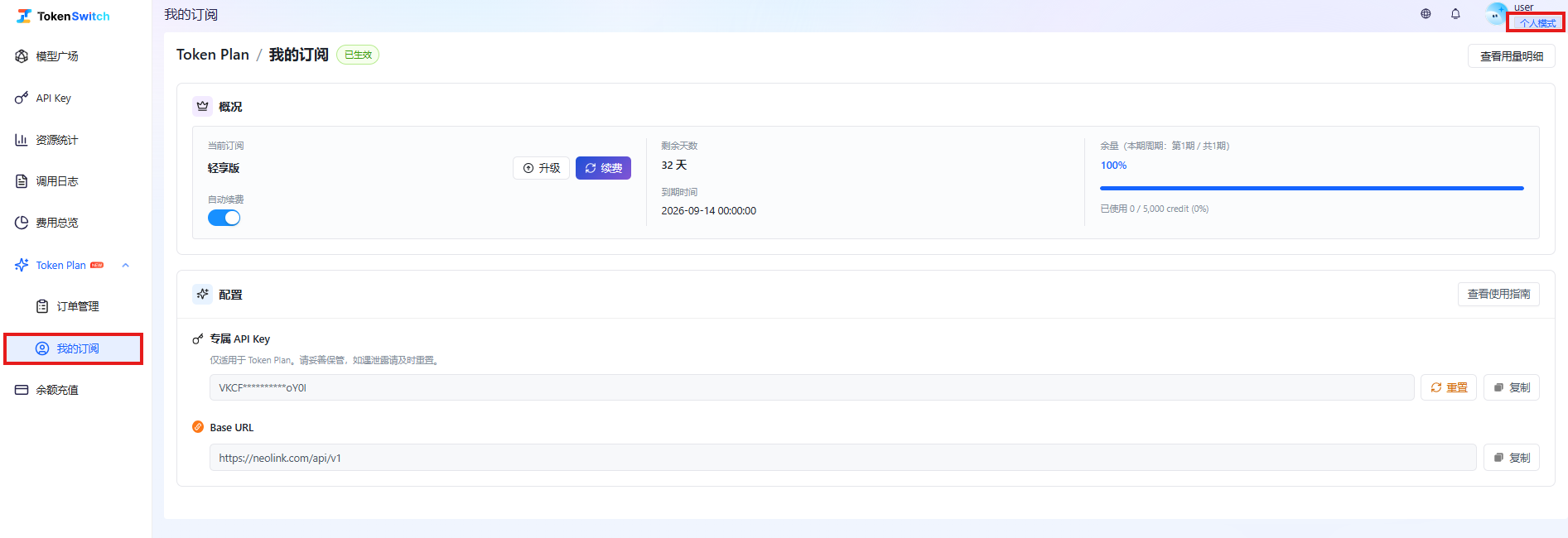Image resolution: width=1568 pixels, height=538 pixels.
Task: Click the blue 续费 button
Action: point(603,168)
